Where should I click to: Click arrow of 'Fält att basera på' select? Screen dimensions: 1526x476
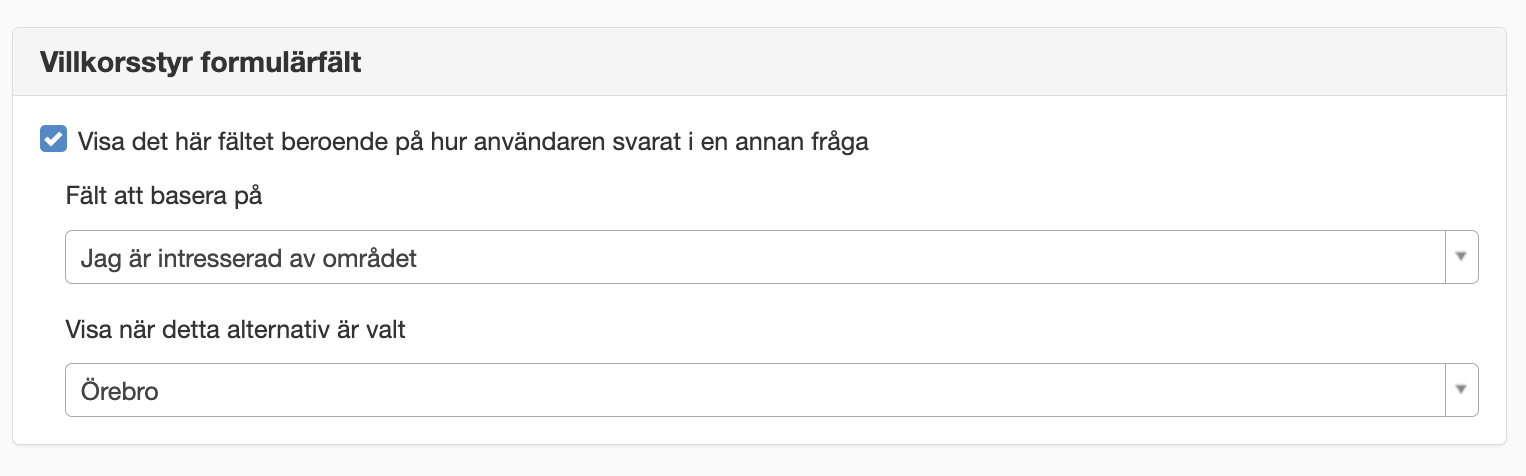(x=1461, y=257)
